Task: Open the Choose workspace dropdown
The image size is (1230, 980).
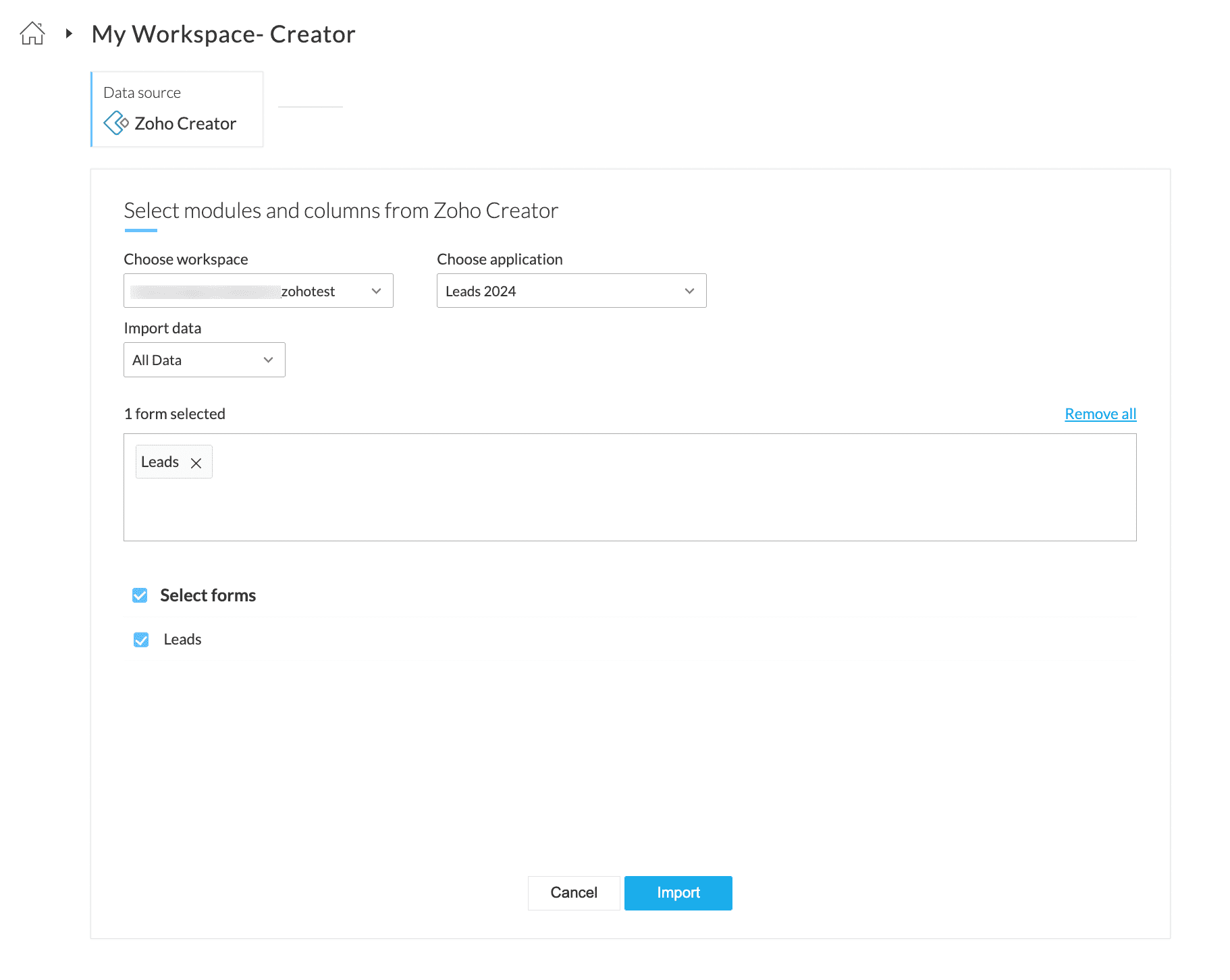Action: (x=259, y=291)
